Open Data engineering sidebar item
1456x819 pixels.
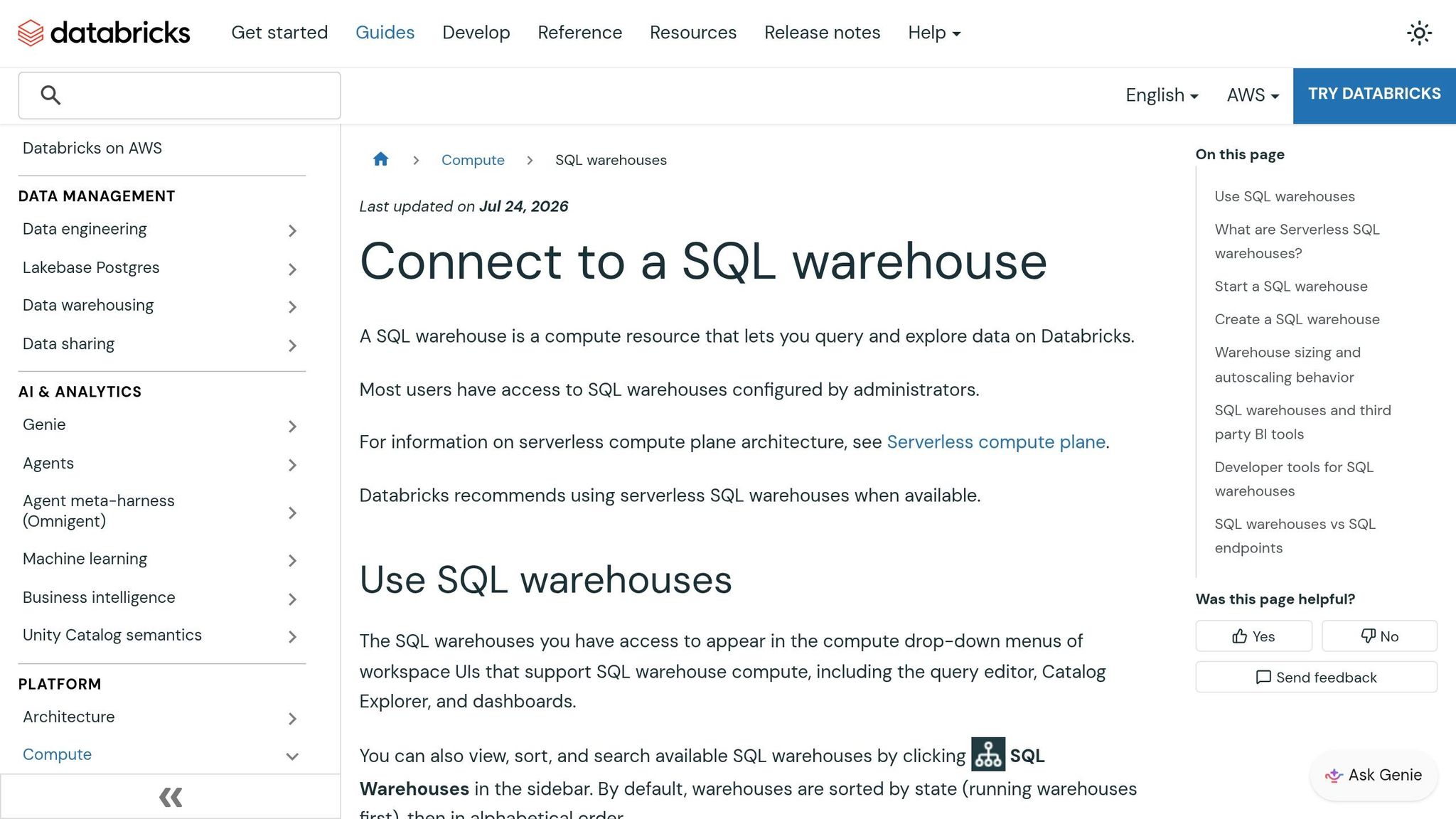[x=85, y=229]
